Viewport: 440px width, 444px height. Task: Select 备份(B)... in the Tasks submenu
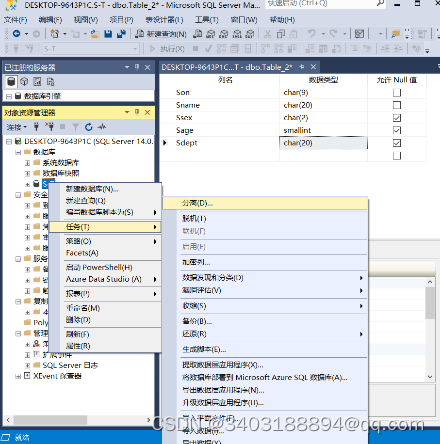265,321
